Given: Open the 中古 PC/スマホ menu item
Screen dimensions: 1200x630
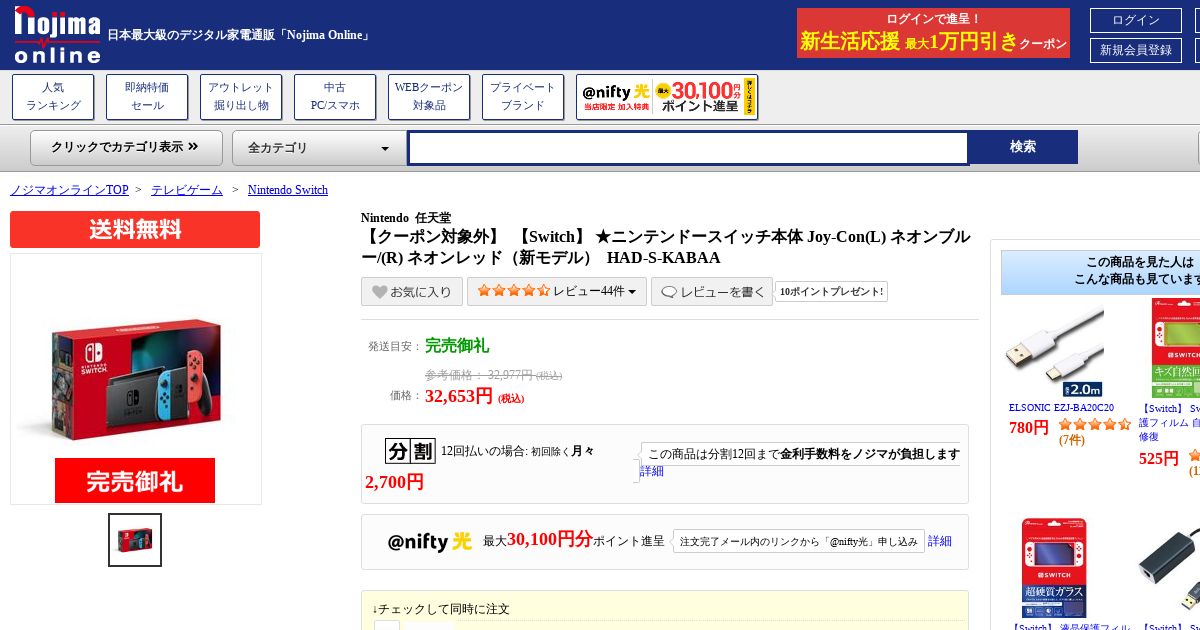Looking at the screenshot, I should click(335, 97).
